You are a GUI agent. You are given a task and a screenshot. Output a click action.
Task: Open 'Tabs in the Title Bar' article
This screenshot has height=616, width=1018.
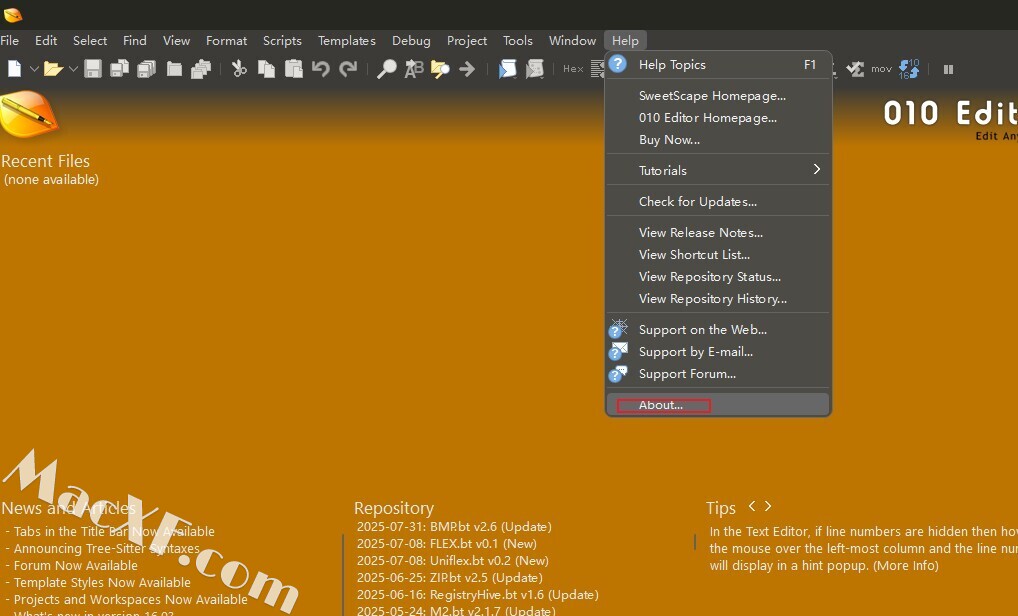[114, 531]
